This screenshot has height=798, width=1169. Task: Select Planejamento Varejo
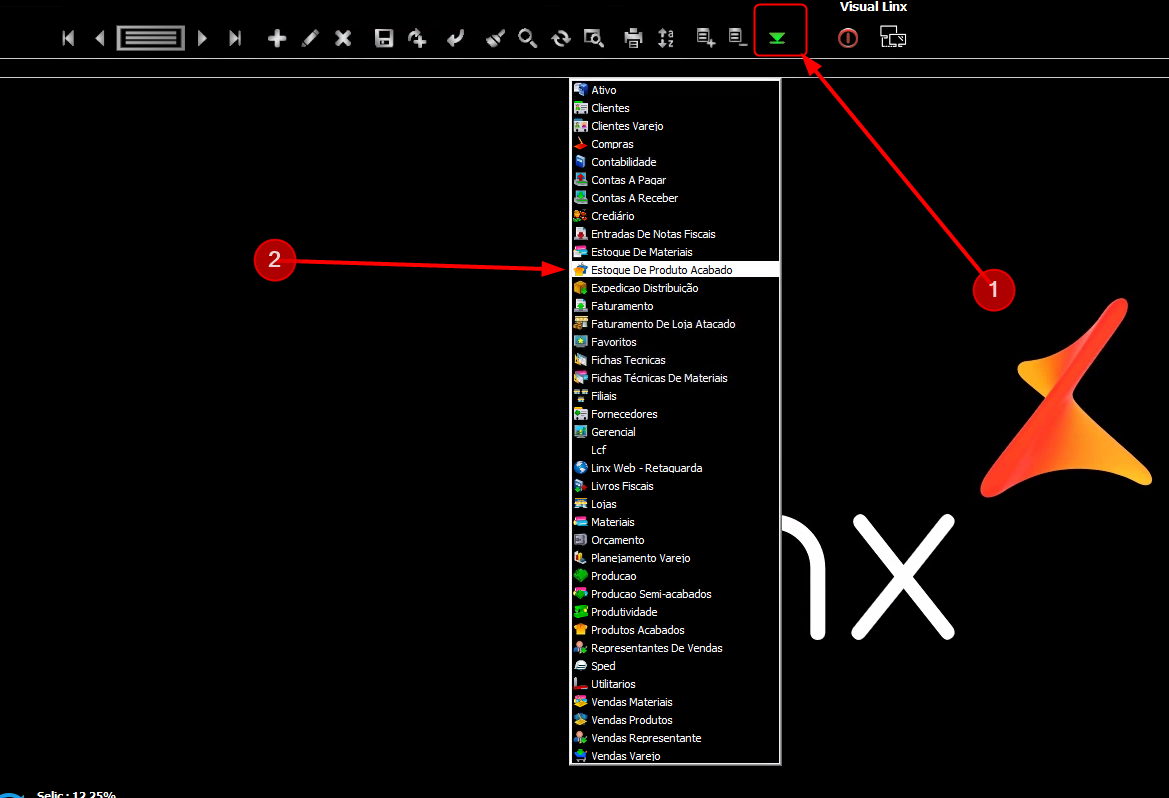(675, 558)
